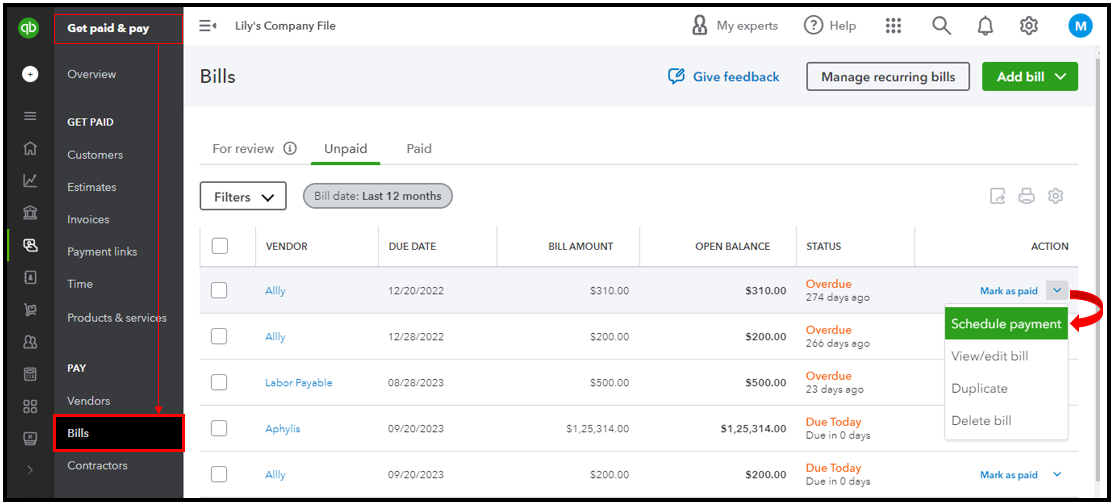This screenshot has width=1113, height=504.
Task: Switch to the Paid tab
Action: (419, 149)
